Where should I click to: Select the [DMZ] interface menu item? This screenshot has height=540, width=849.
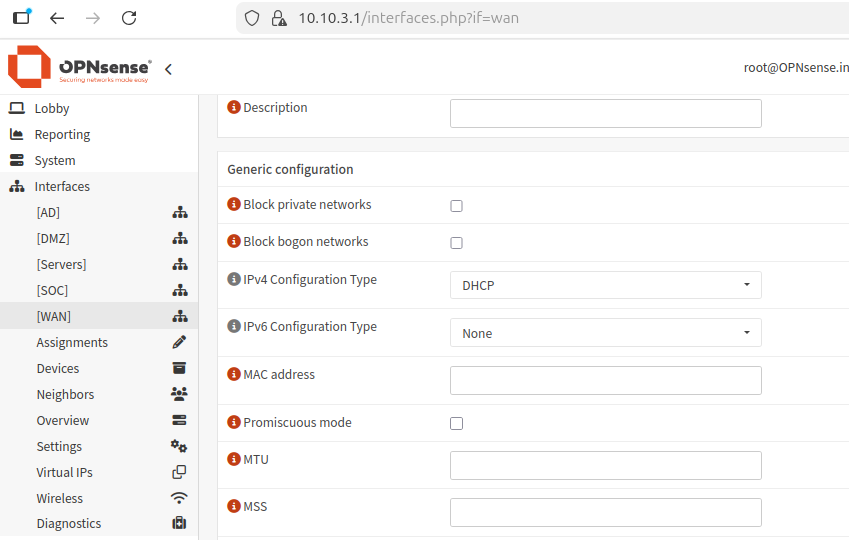coord(53,239)
